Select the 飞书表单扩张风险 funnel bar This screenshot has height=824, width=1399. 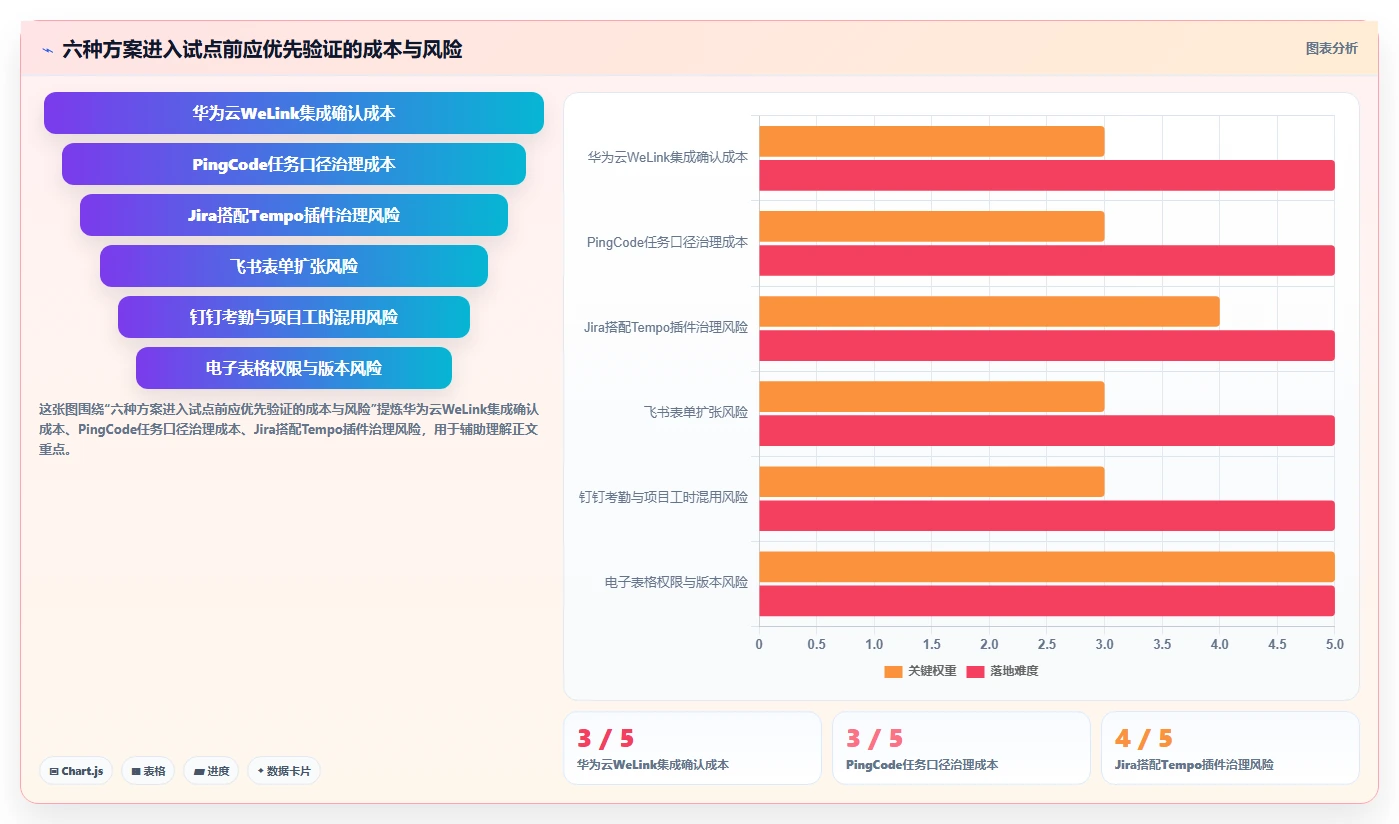(294, 266)
